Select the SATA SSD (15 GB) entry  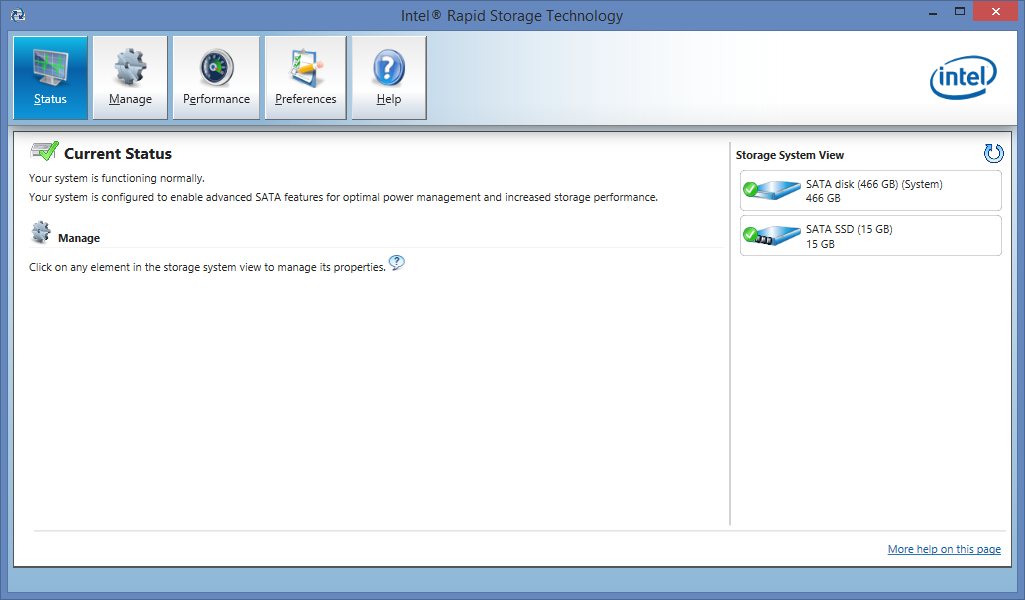tap(871, 236)
